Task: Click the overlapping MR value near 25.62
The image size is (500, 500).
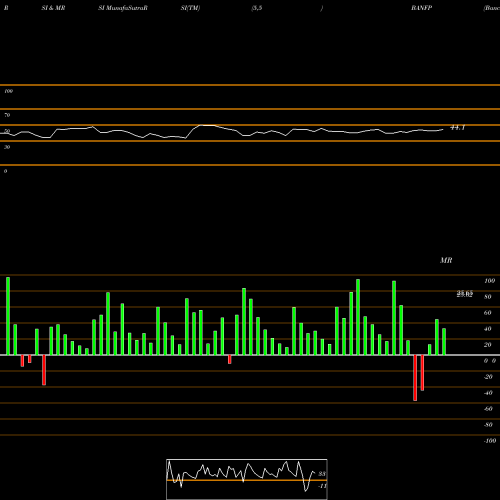Action: coord(465,294)
